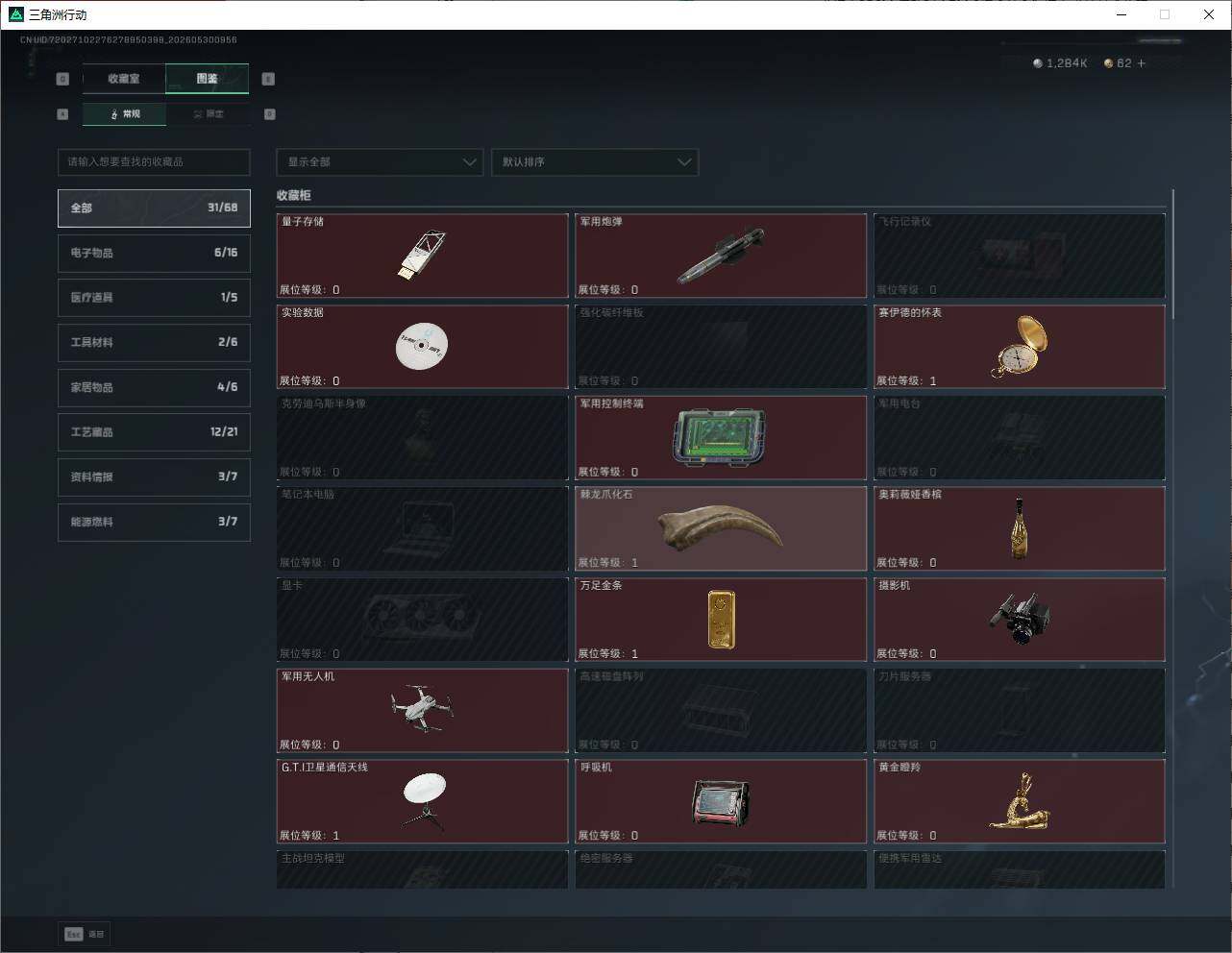
Task: Click the 收藏柜 section heading
Action: point(294,195)
